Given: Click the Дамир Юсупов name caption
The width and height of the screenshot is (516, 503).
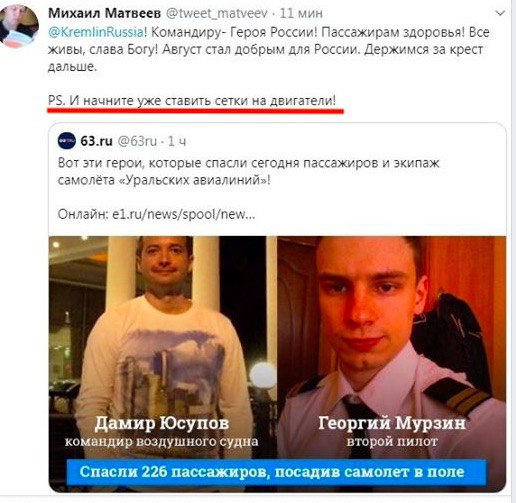Looking at the screenshot, I should click(x=162, y=423).
